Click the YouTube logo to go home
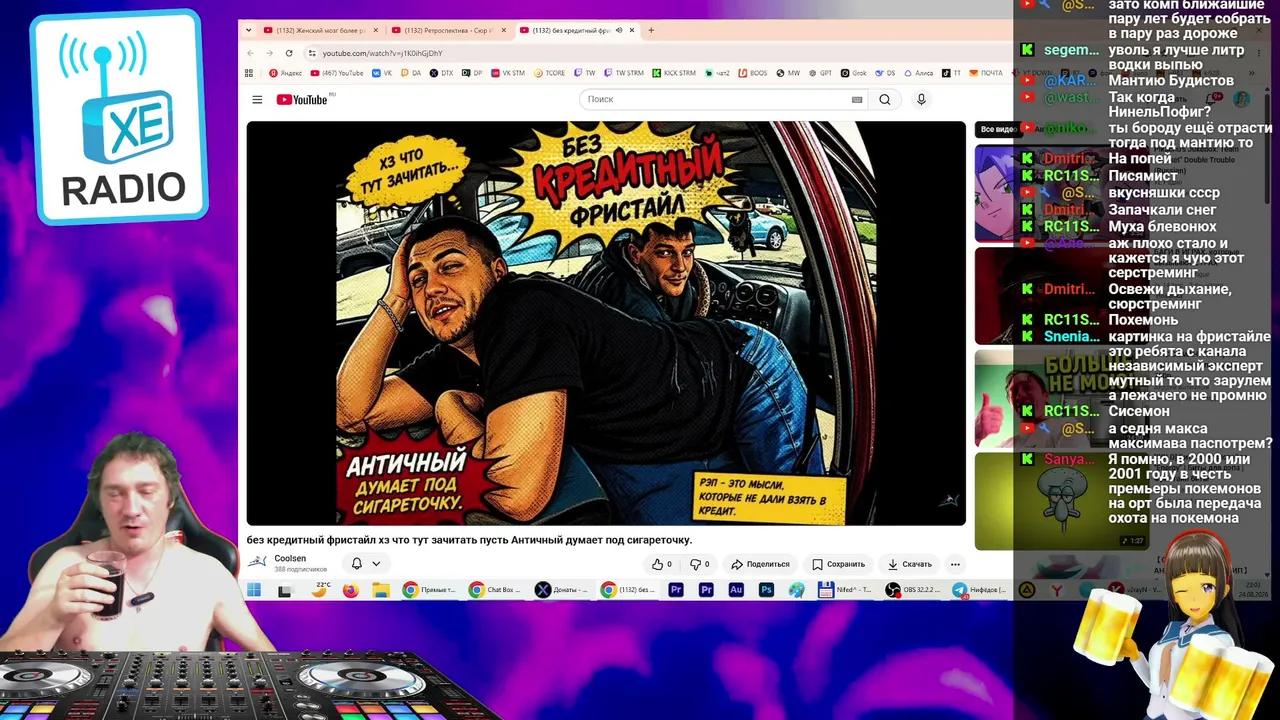Screen dimensions: 1280x720 [302, 99]
